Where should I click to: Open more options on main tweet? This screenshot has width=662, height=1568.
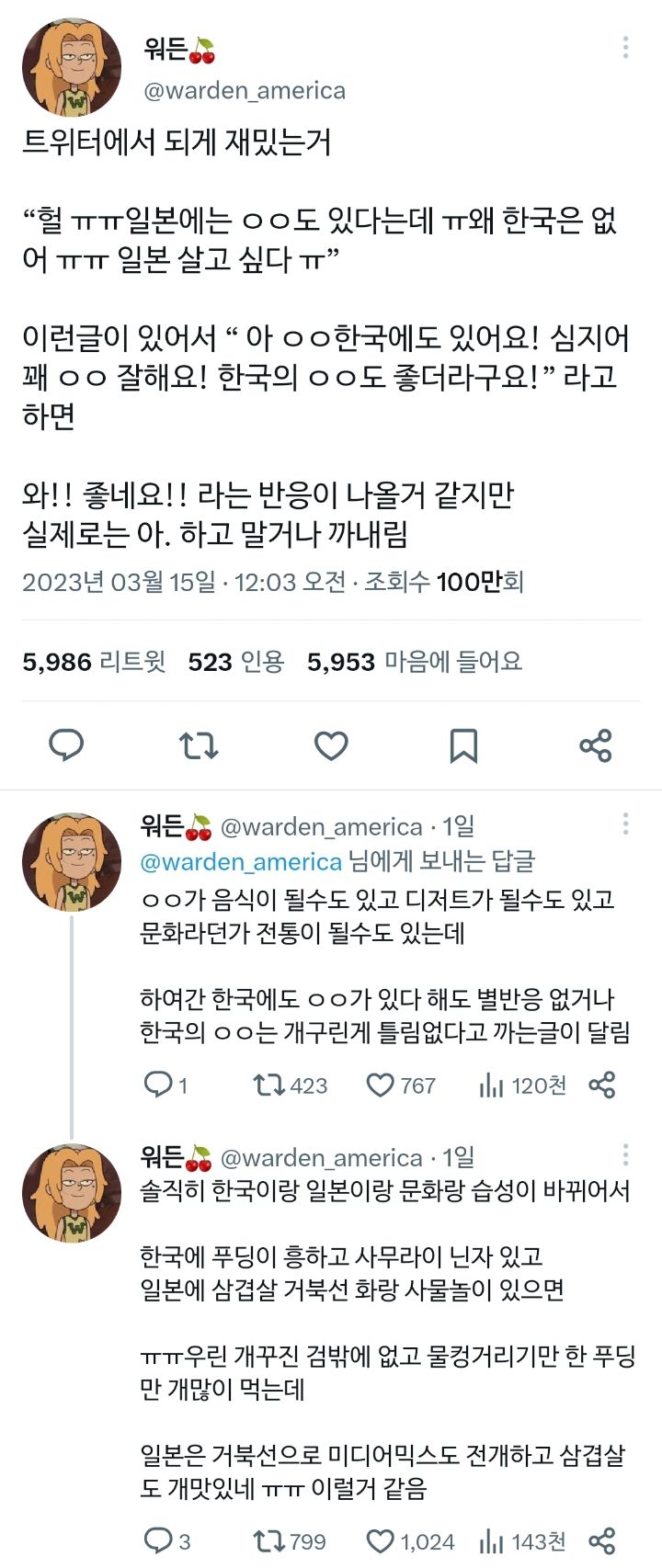click(625, 47)
